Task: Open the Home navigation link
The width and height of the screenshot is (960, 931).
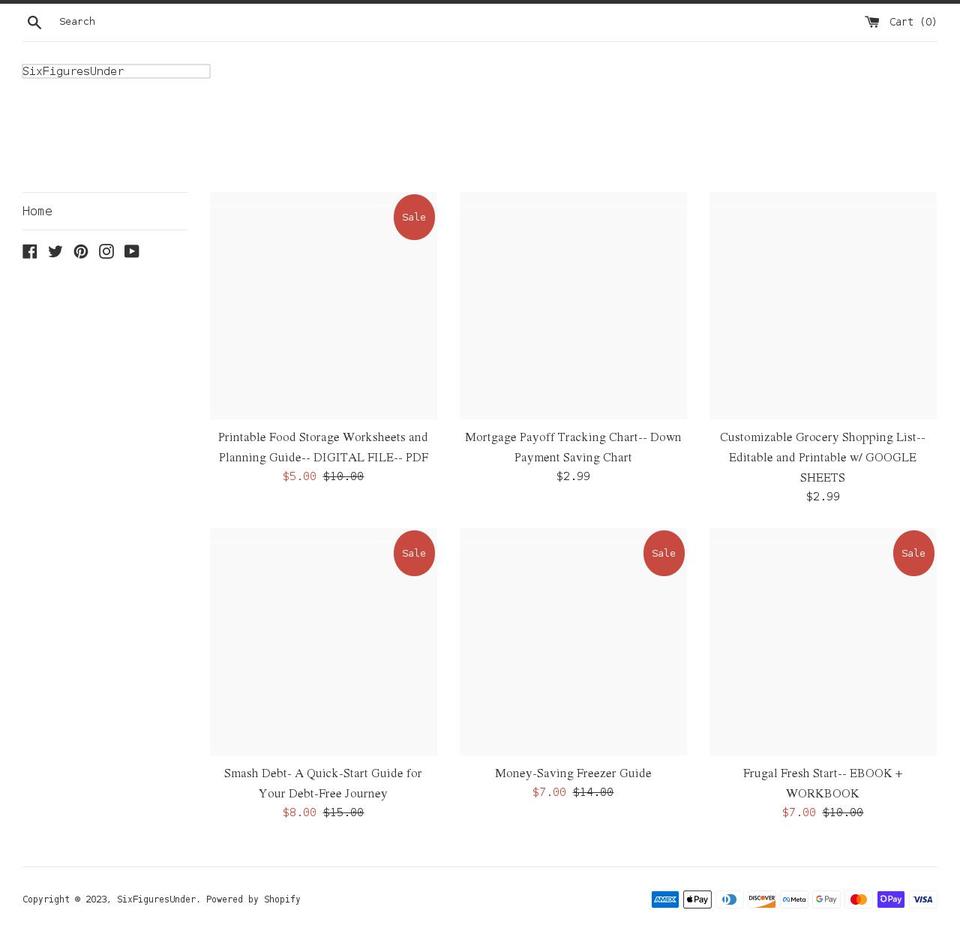Action: click(37, 211)
